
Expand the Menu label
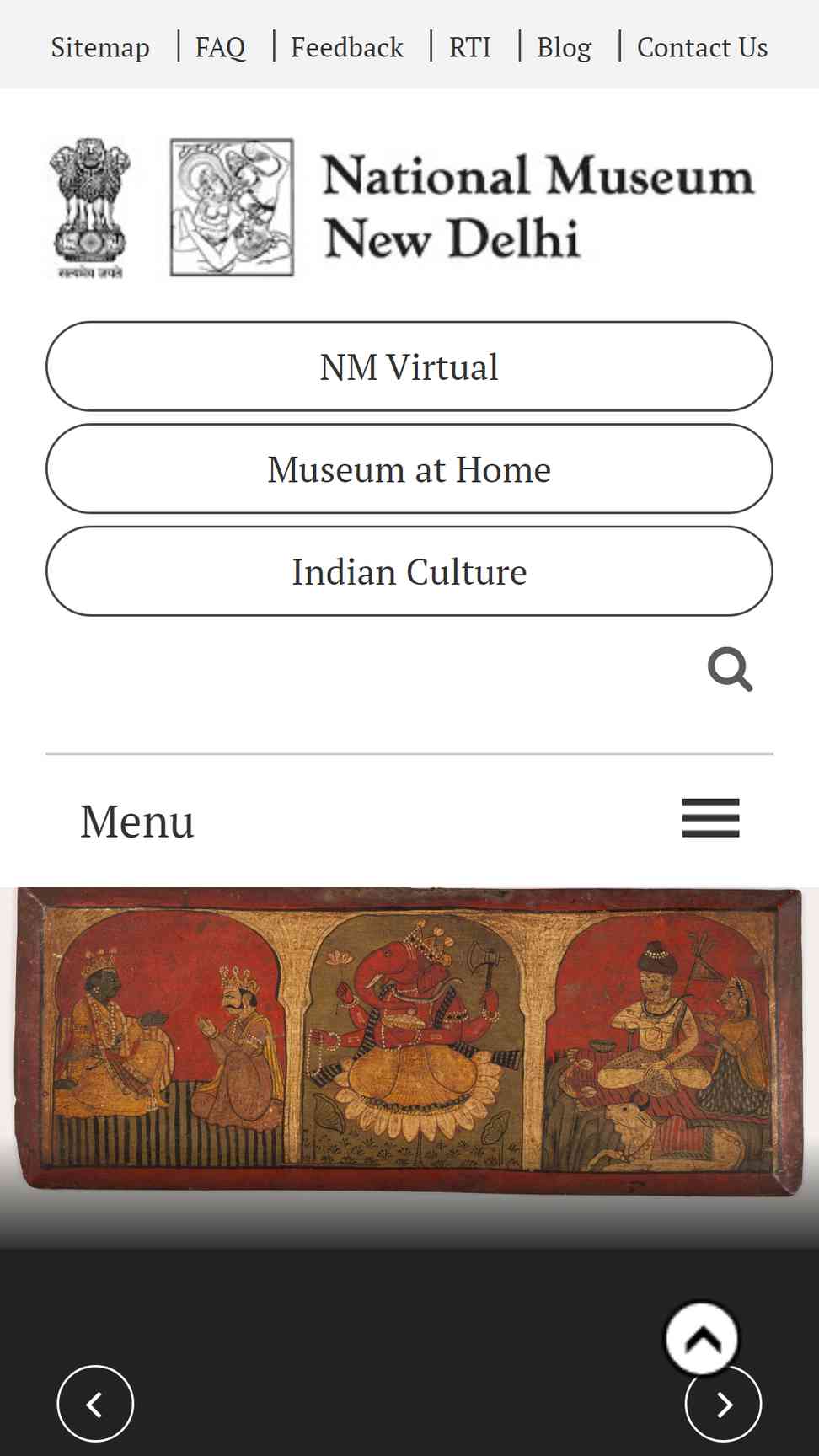point(136,821)
